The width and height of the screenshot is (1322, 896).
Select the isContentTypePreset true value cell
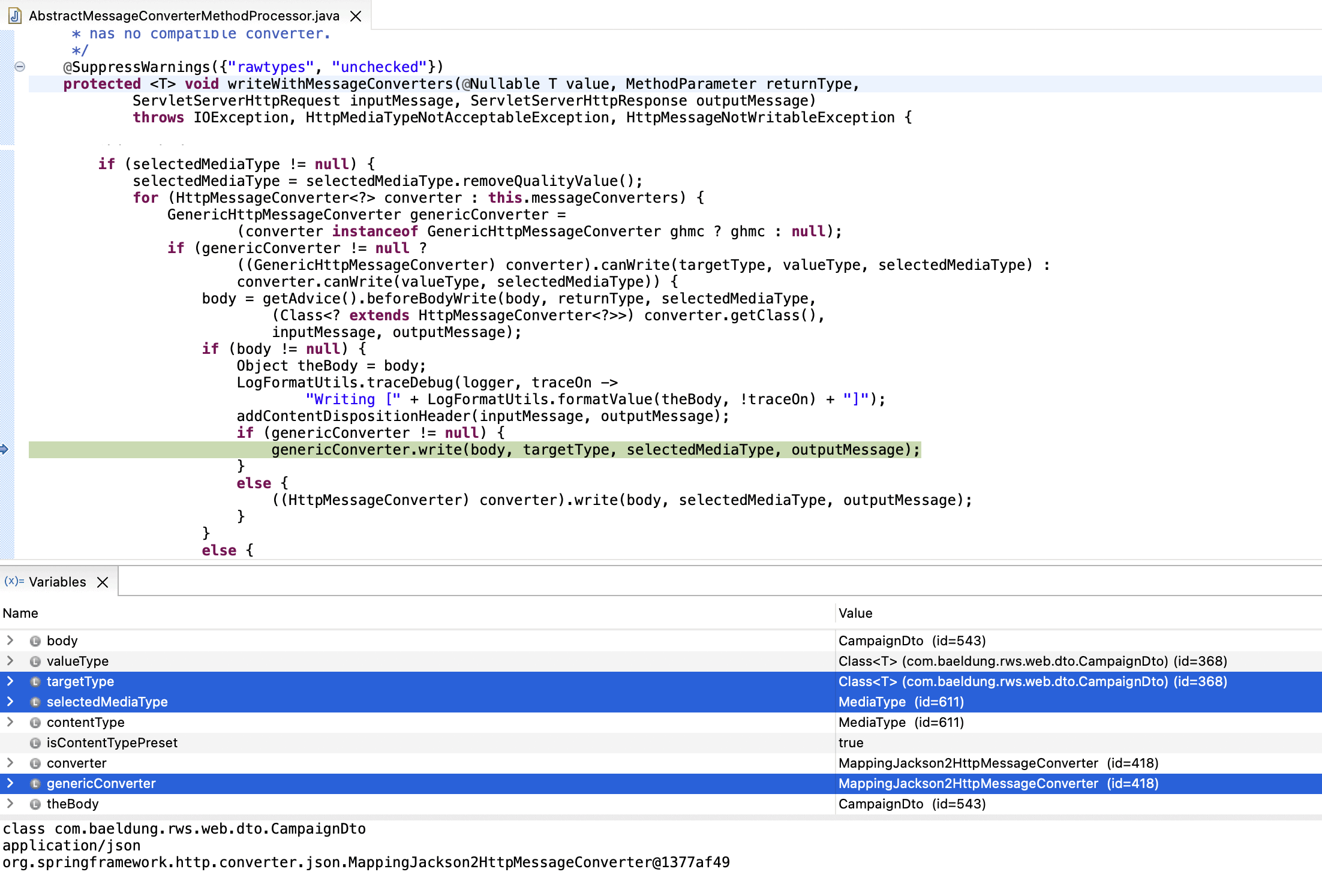(x=851, y=742)
